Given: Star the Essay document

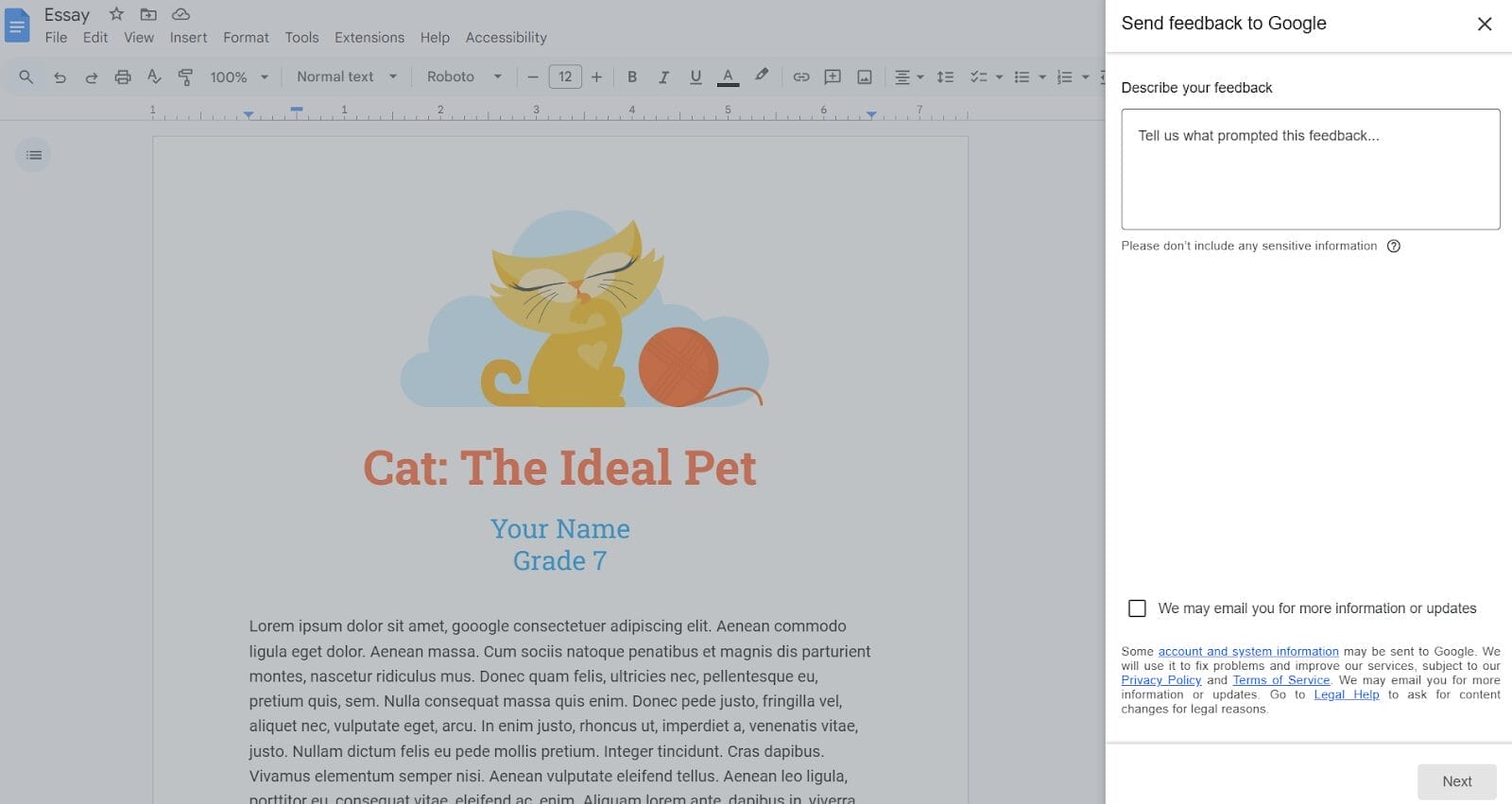Looking at the screenshot, I should [x=116, y=14].
